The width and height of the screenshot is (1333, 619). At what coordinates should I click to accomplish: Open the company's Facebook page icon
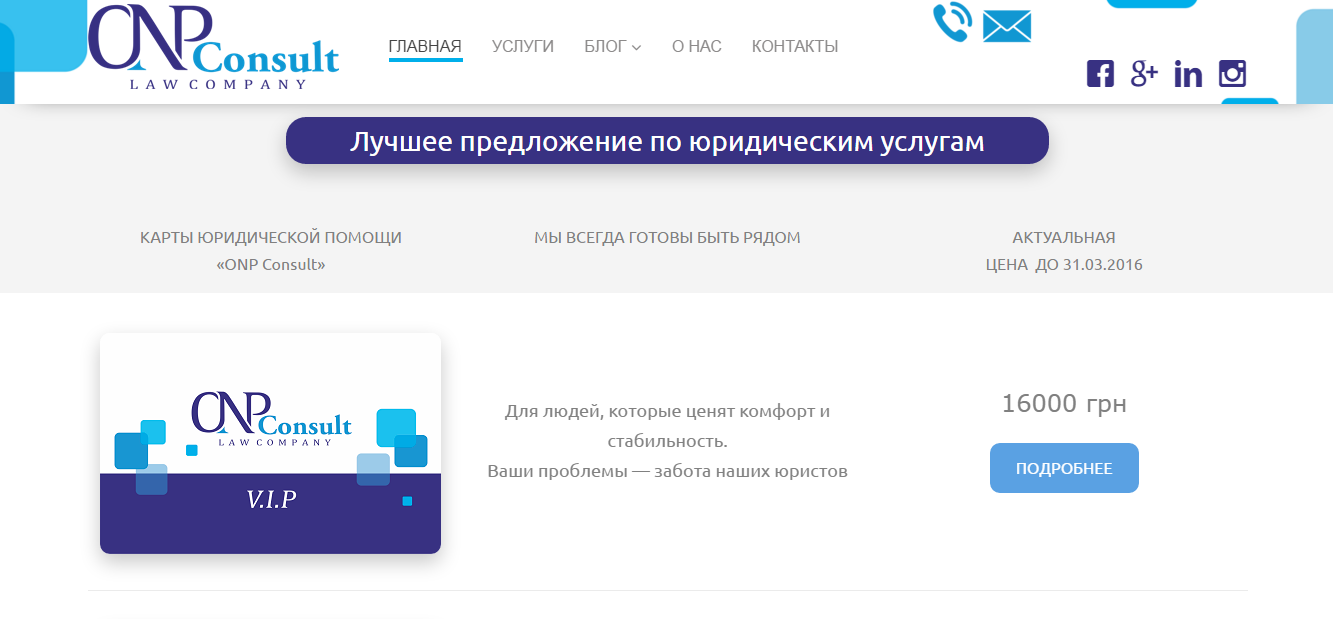1100,73
